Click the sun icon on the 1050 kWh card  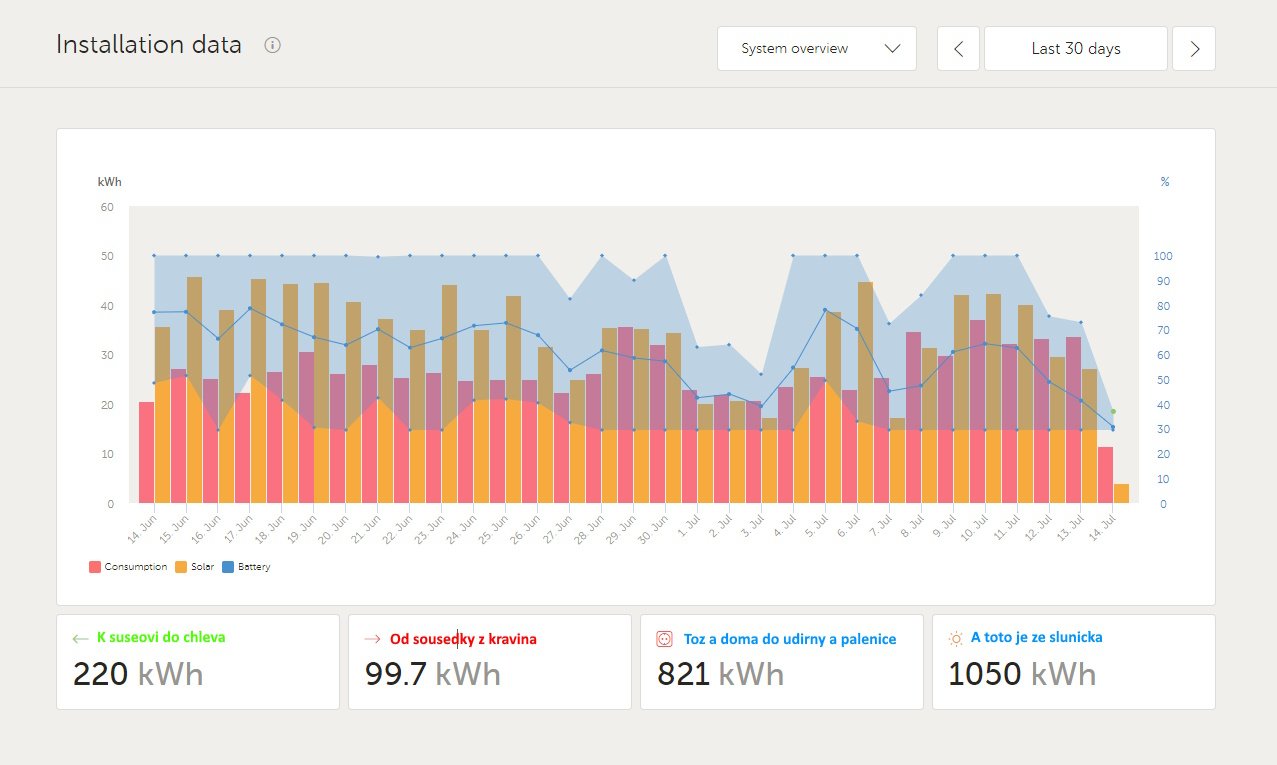click(x=956, y=638)
